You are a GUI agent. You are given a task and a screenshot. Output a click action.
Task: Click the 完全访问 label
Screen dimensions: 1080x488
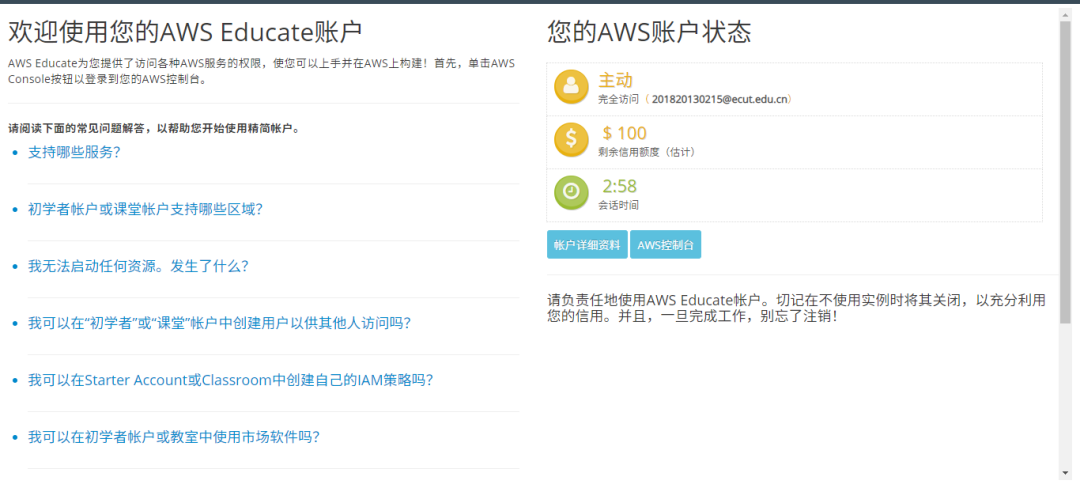619,99
